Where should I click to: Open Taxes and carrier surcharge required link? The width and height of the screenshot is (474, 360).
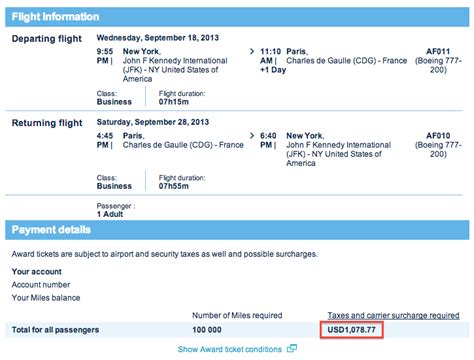point(393,315)
